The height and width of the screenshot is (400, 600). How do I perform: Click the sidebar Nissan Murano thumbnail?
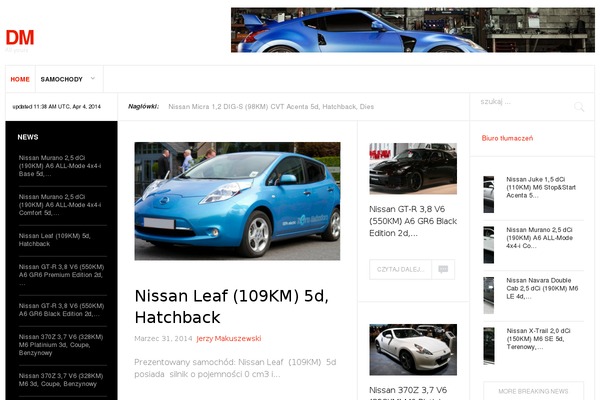click(x=489, y=245)
